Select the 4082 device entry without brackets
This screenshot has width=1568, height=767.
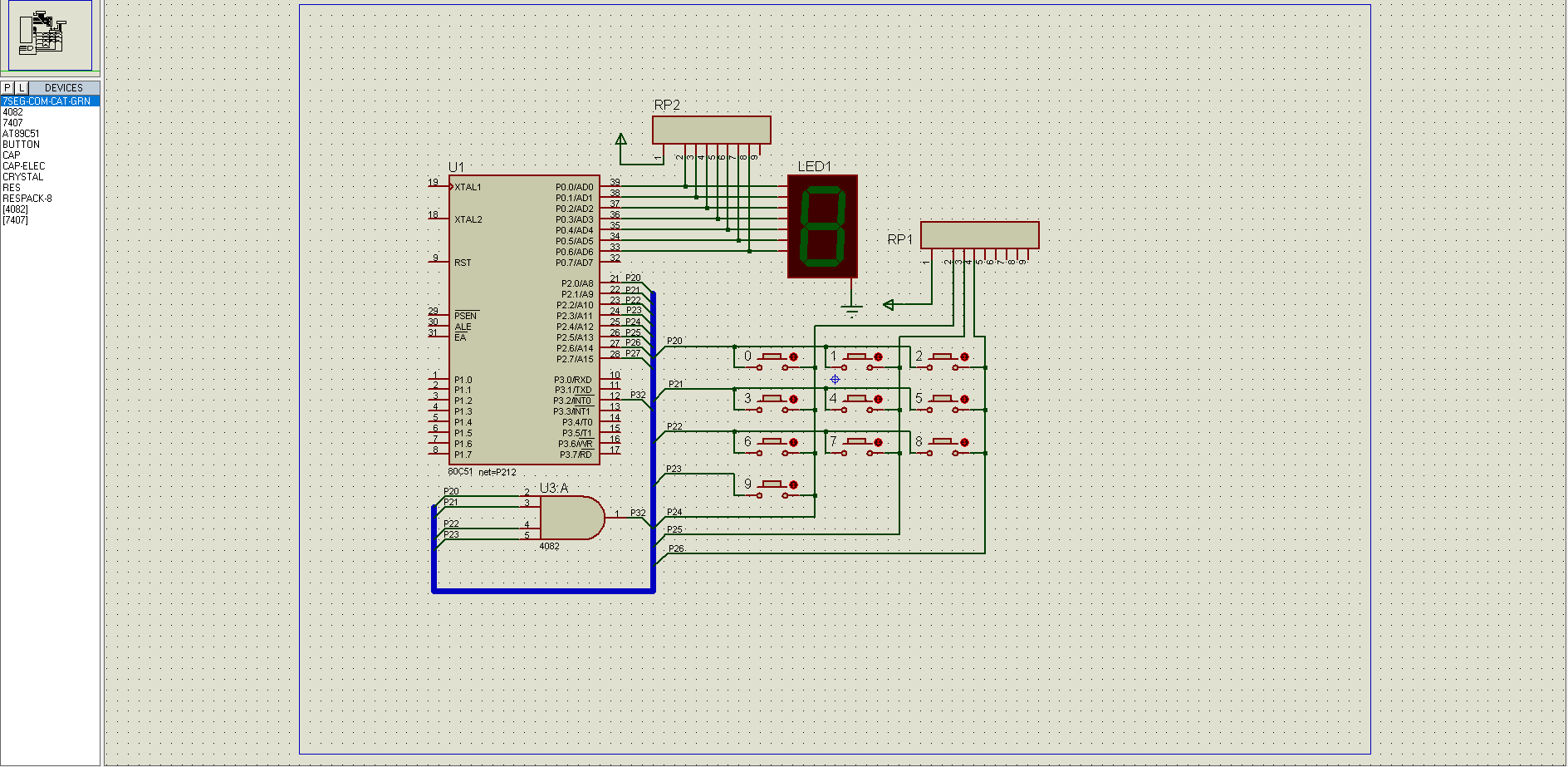pyautogui.click(x=12, y=112)
